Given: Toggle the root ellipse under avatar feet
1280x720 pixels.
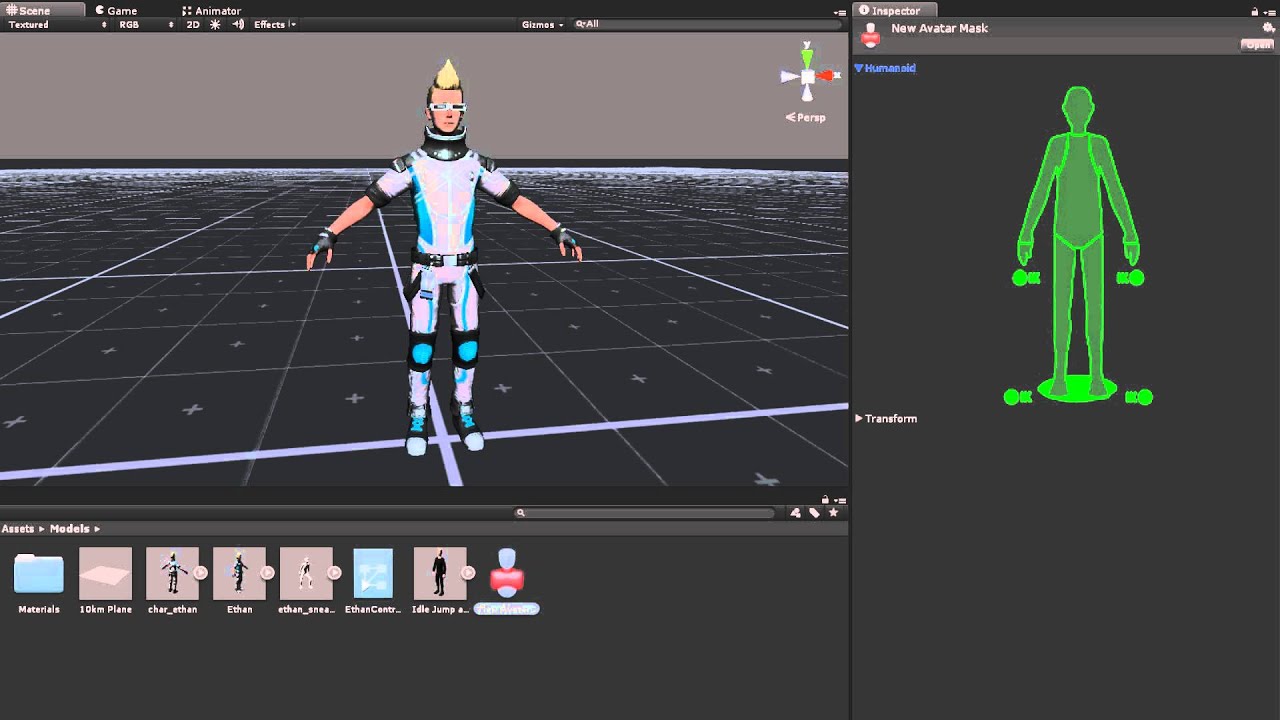Looking at the screenshot, I should pyautogui.click(x=1078, y=390).
